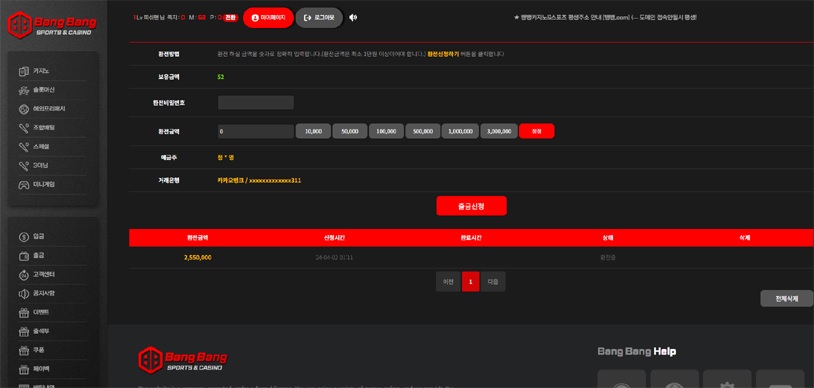
Task: Open the 공지사항 megaphone icon
Action: (24, 293)
